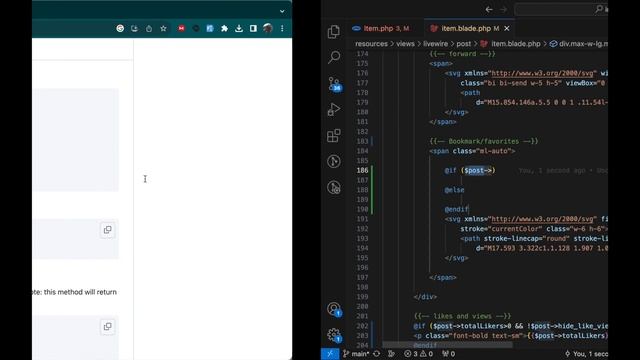Click the red M extension icon

point(181,29)
